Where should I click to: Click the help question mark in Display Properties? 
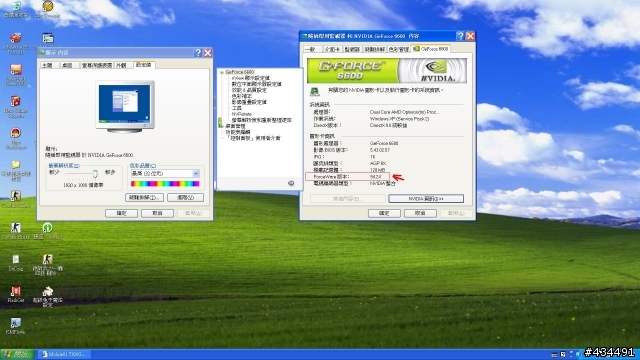[198, 53]
